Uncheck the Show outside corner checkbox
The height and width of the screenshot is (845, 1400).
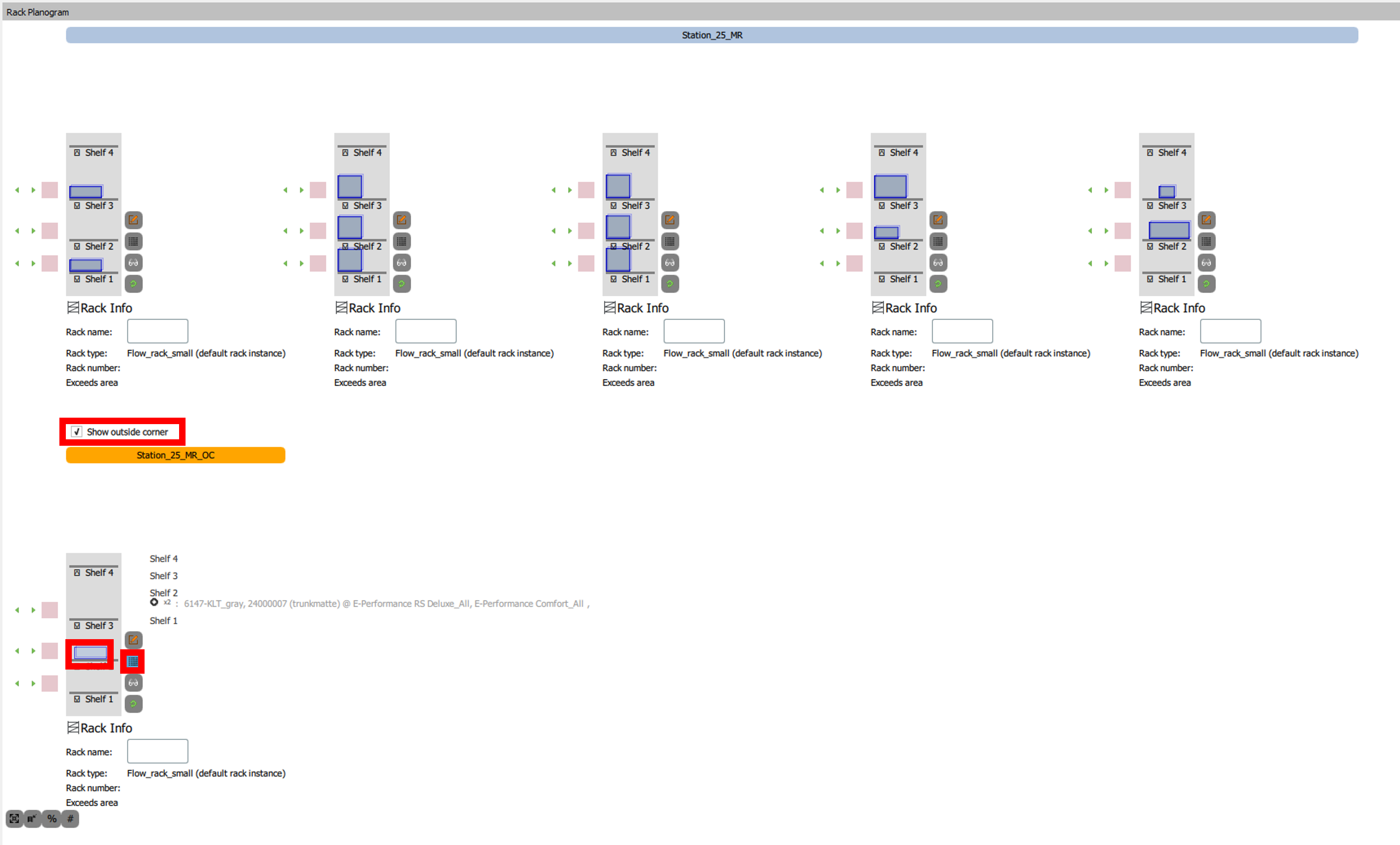point(77,432)
